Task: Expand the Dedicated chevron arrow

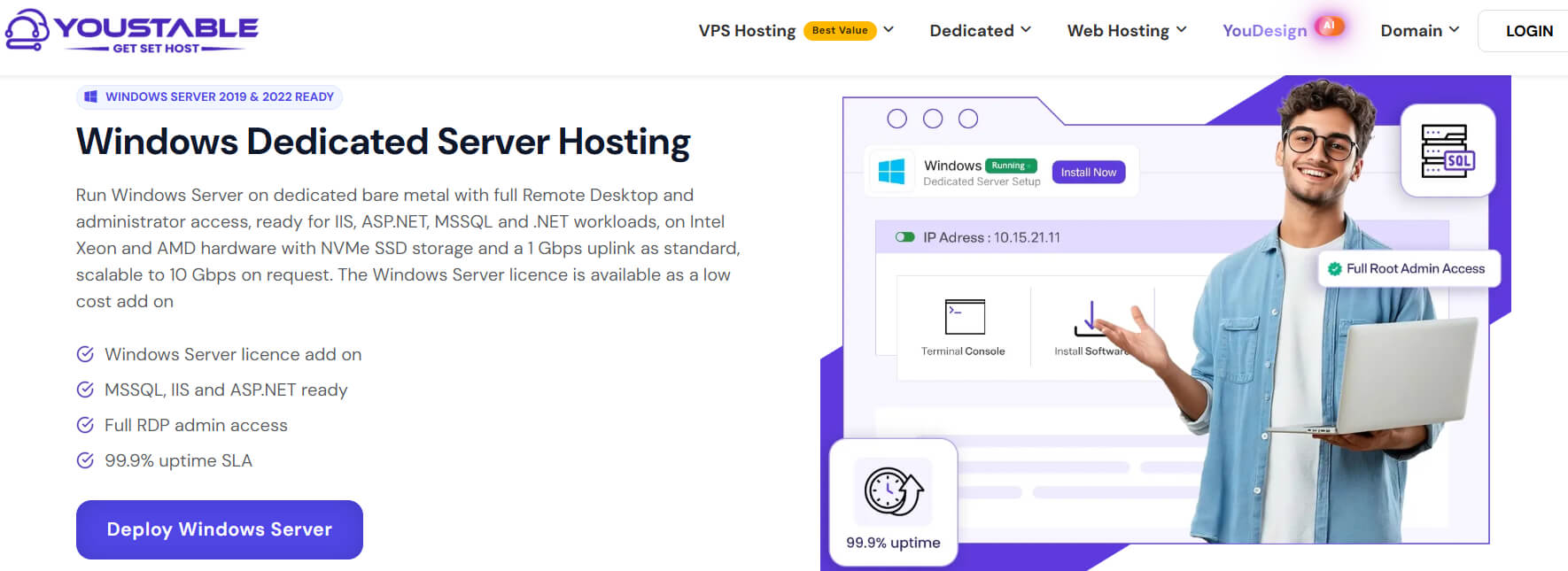Action: click(1026, 29)
